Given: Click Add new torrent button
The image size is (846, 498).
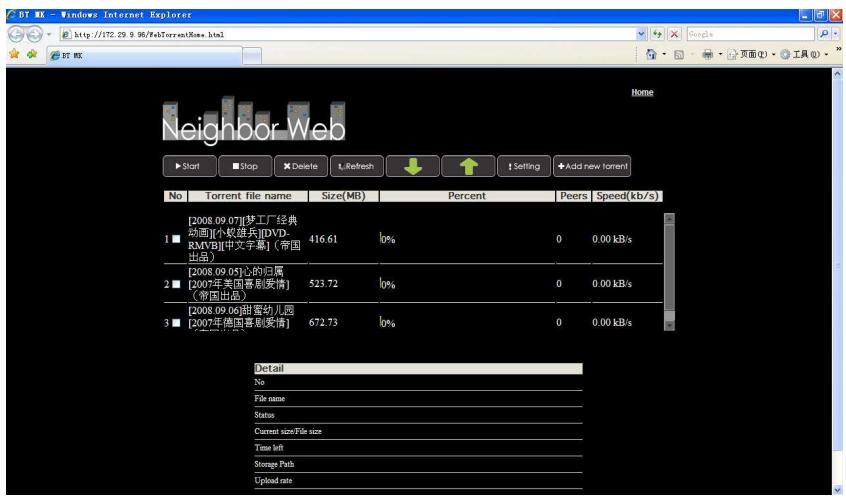Looking at the screenshot, I should (x=592, y=166).
